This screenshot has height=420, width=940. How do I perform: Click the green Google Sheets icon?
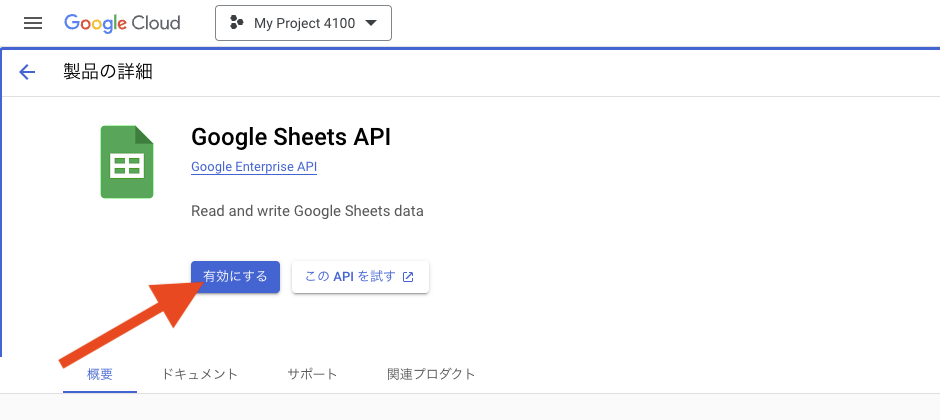(127, 162)
